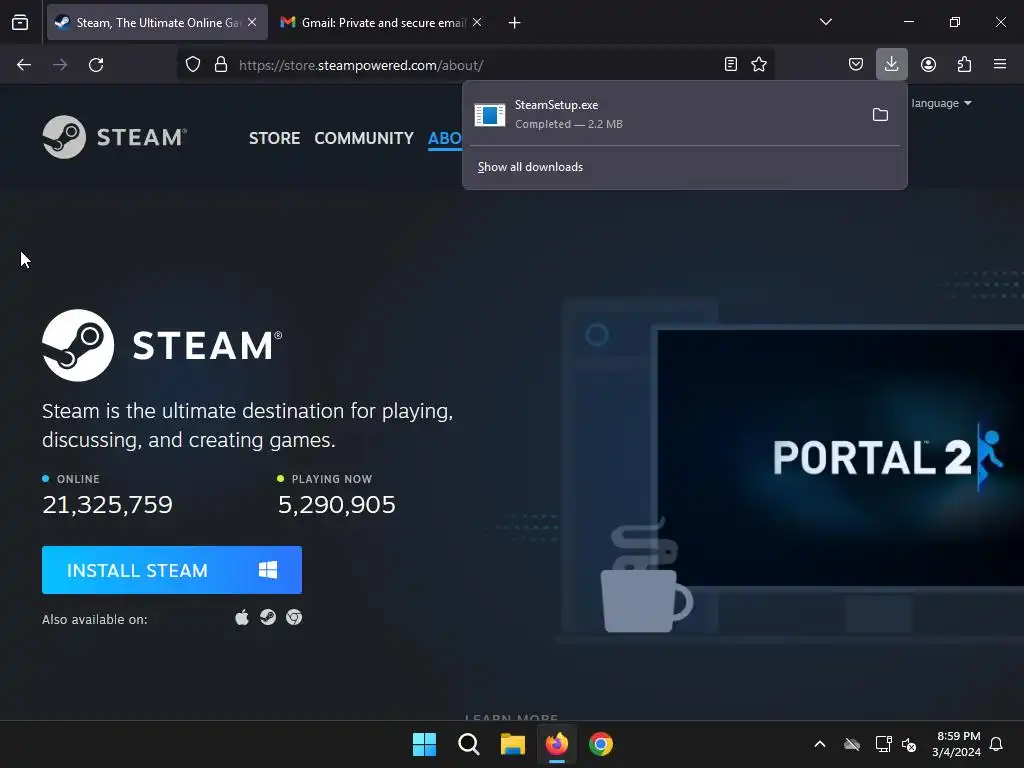This screenshot has height=768, width=1024.
Task: Show hidden system tray icons
Action: 820,744
